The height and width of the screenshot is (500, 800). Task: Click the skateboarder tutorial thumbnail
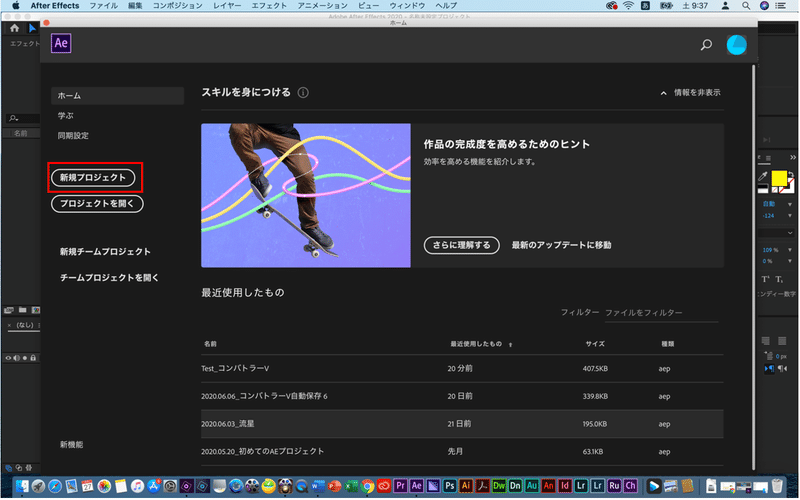coord(306,195)
